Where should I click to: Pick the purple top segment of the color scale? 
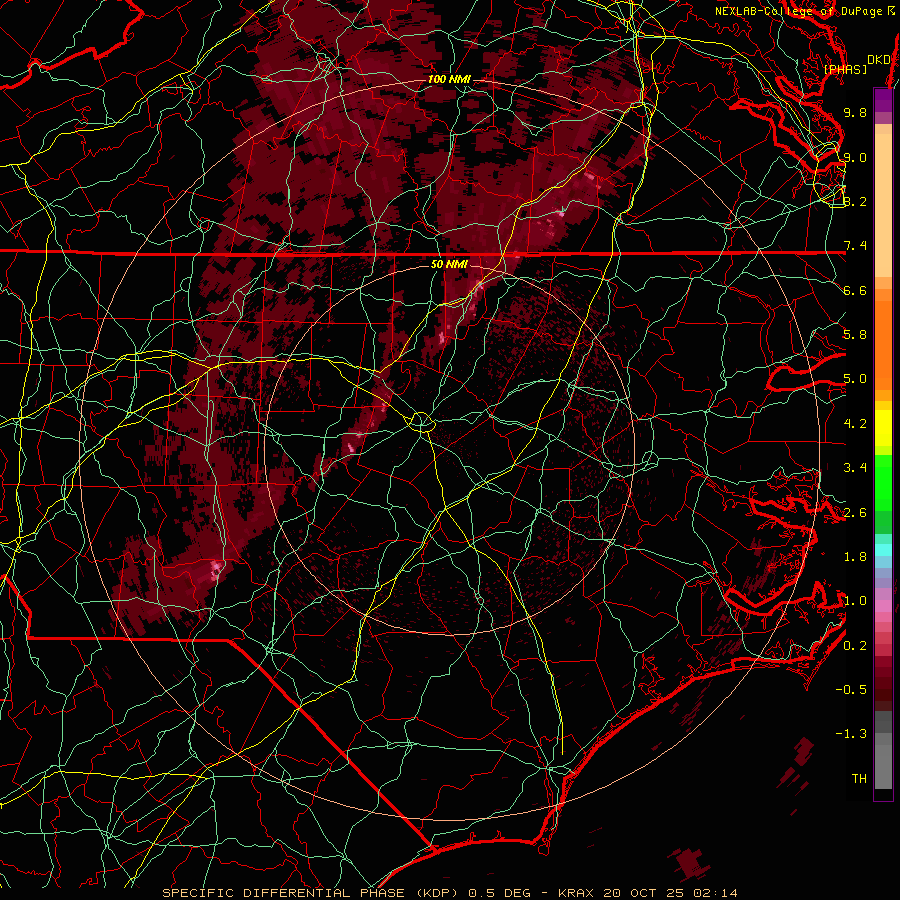883,101
